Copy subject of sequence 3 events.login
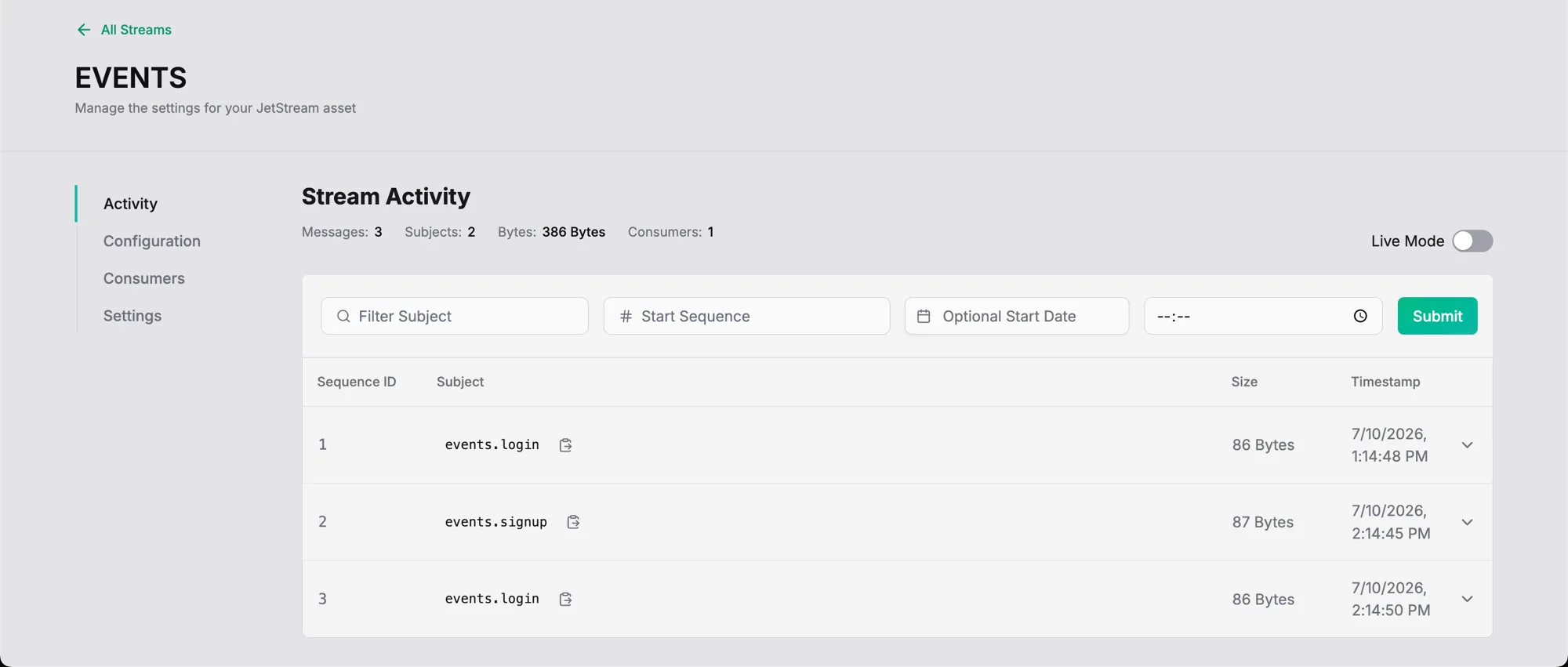1568x667 pixels. 565,599
